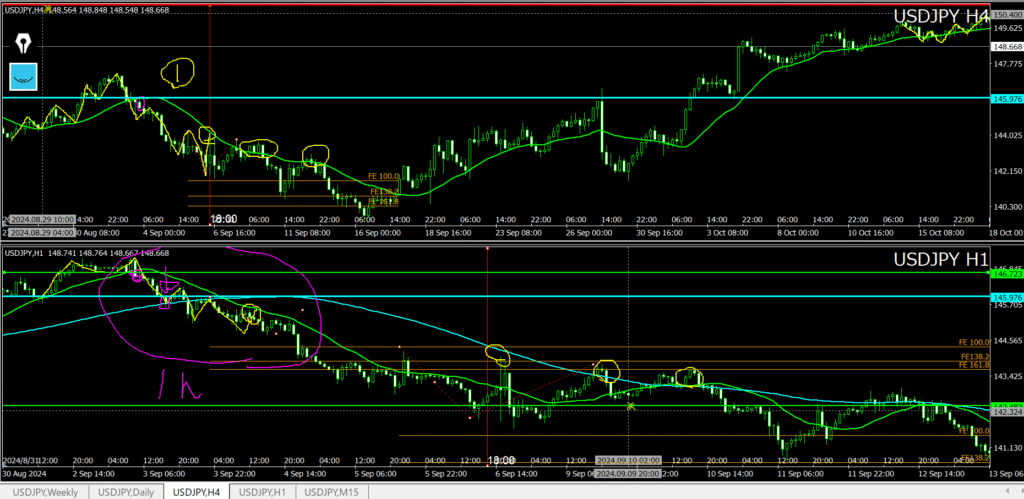Viewport: 1024px width, 499px height.
Task: Click the 148.668 current price label on H4
Action: pos(1005,47)
